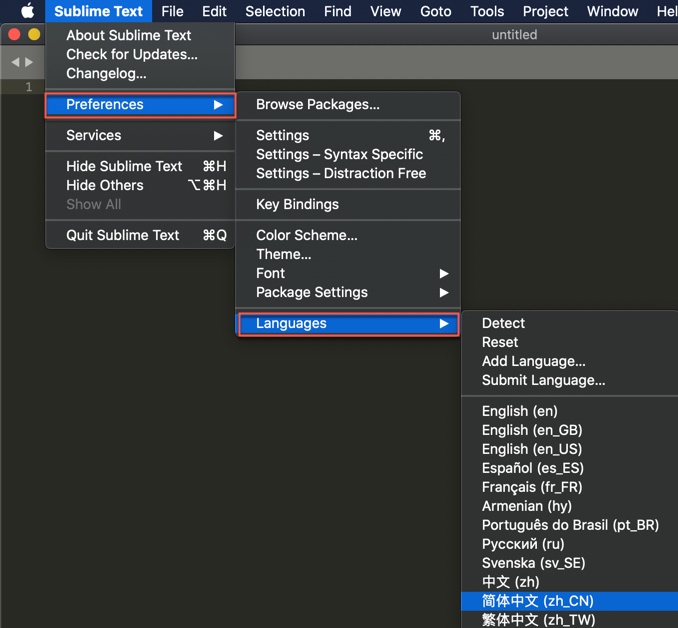Select Français (fr_FR) language
Viewport: 678px width, 628px height.
coord(569,487)
